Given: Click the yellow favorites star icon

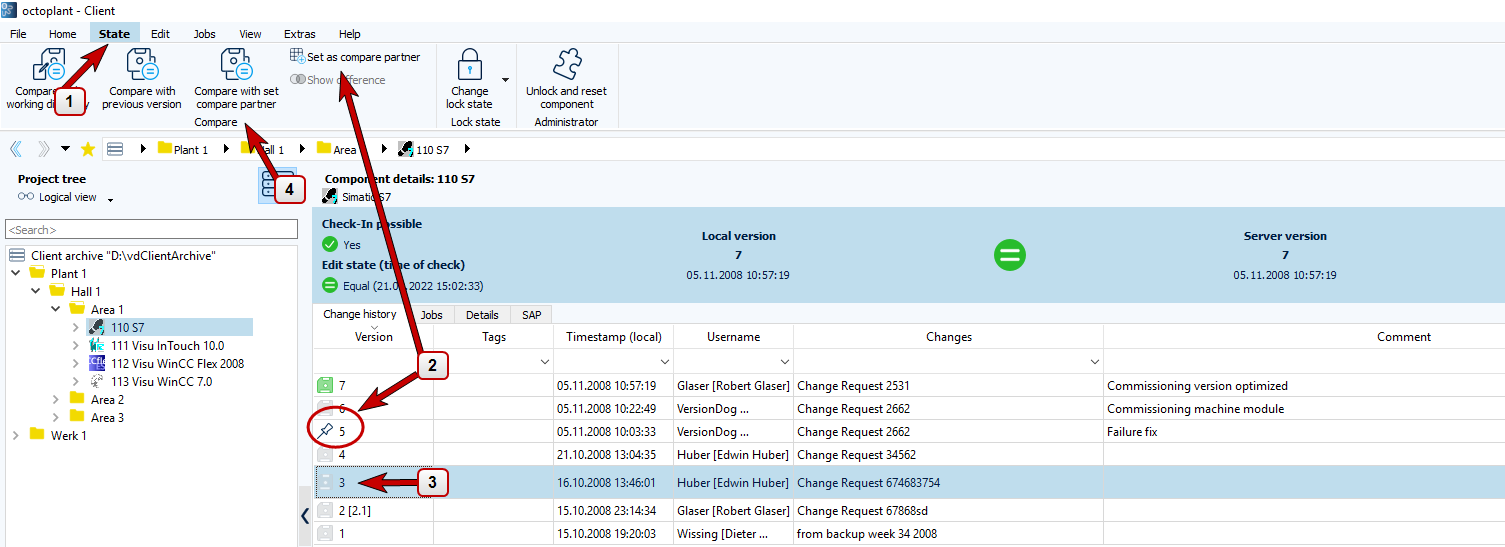Looking at the screenshot, I should tap(88, 149).
